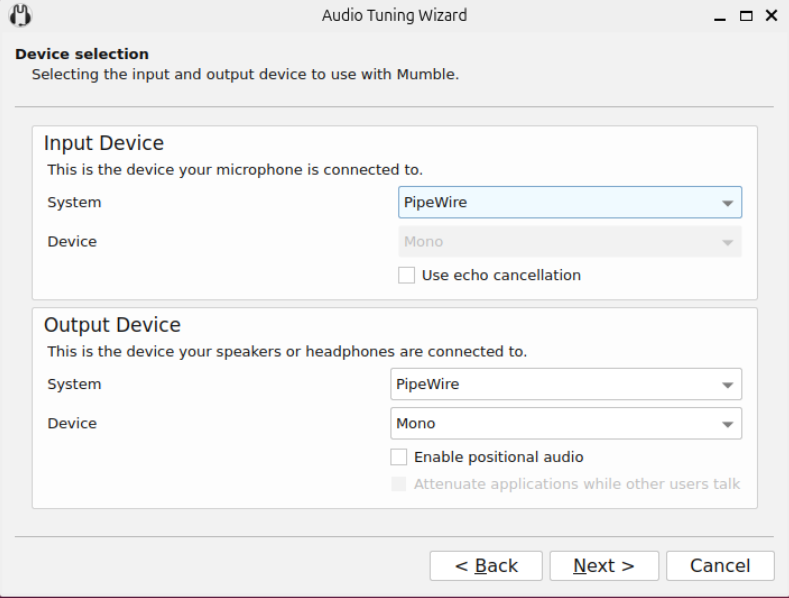This screenshot has width=789, height=598.
Task: Click 'This is the device your microphone' text
Action: [x=235, y=170]
